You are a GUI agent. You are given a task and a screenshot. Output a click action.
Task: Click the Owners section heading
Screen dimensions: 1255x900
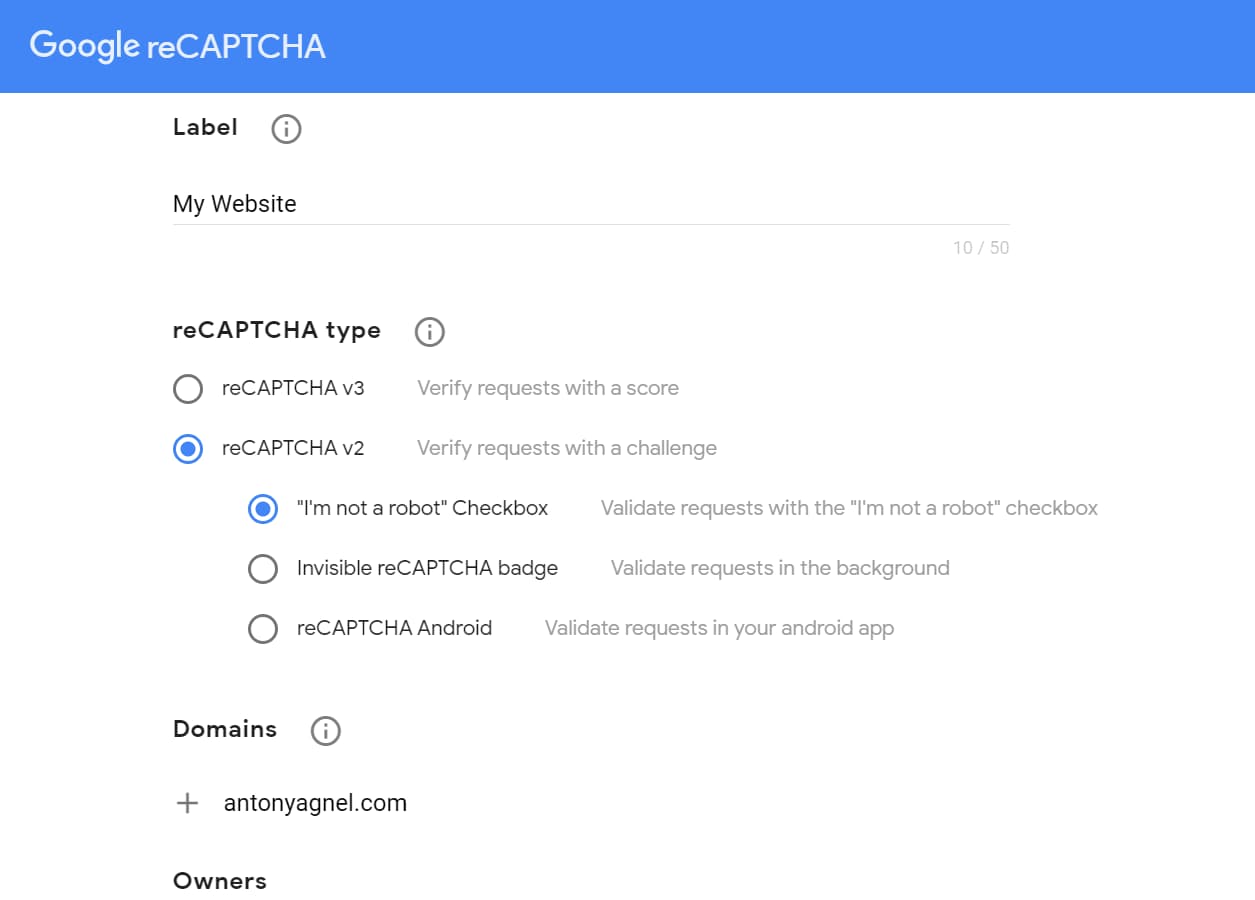click(x=220, y=880)
